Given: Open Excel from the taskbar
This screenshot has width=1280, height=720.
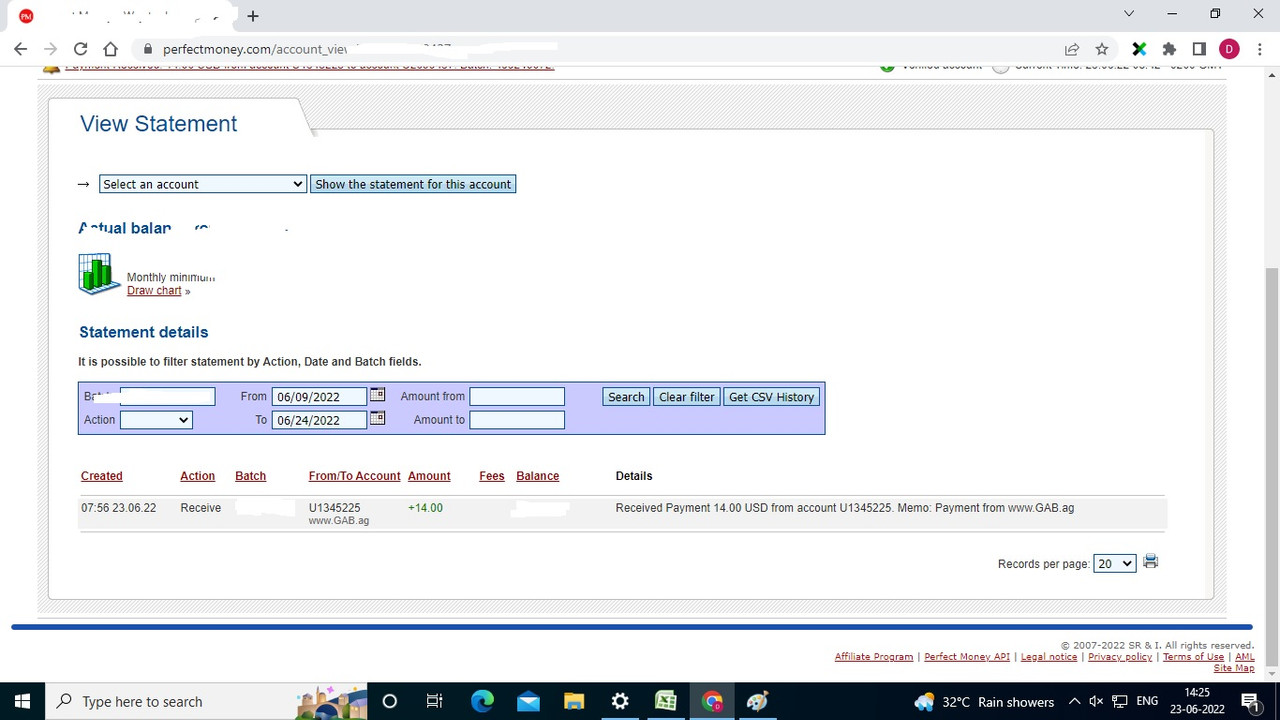Looking at the screenshot, I should (x=666, y=701).
